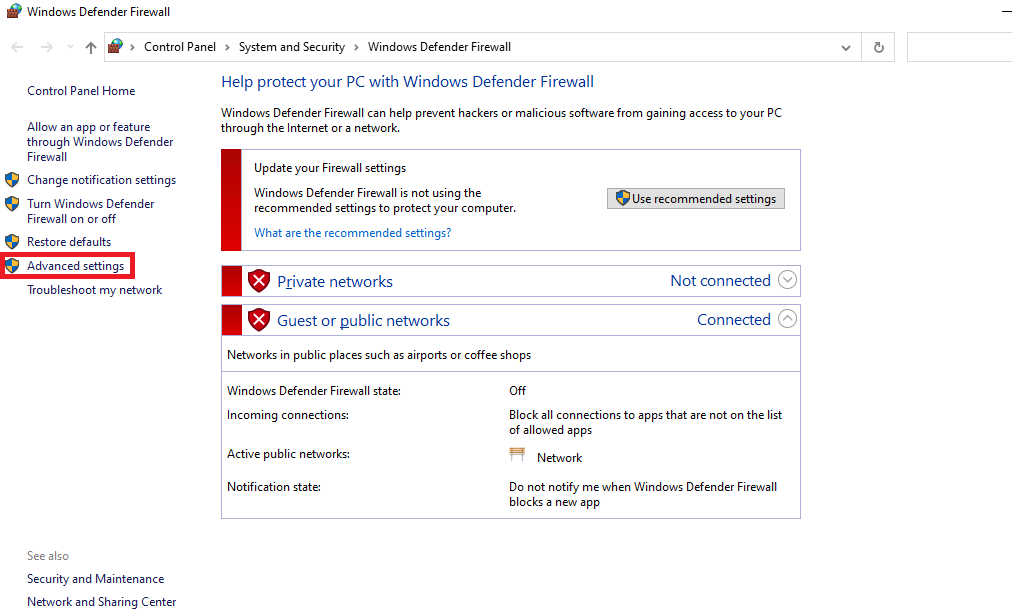The height and width of the screenshot is (613, 1012).
Task: Click Networks in public places description
Action: [x=379, y=355]
